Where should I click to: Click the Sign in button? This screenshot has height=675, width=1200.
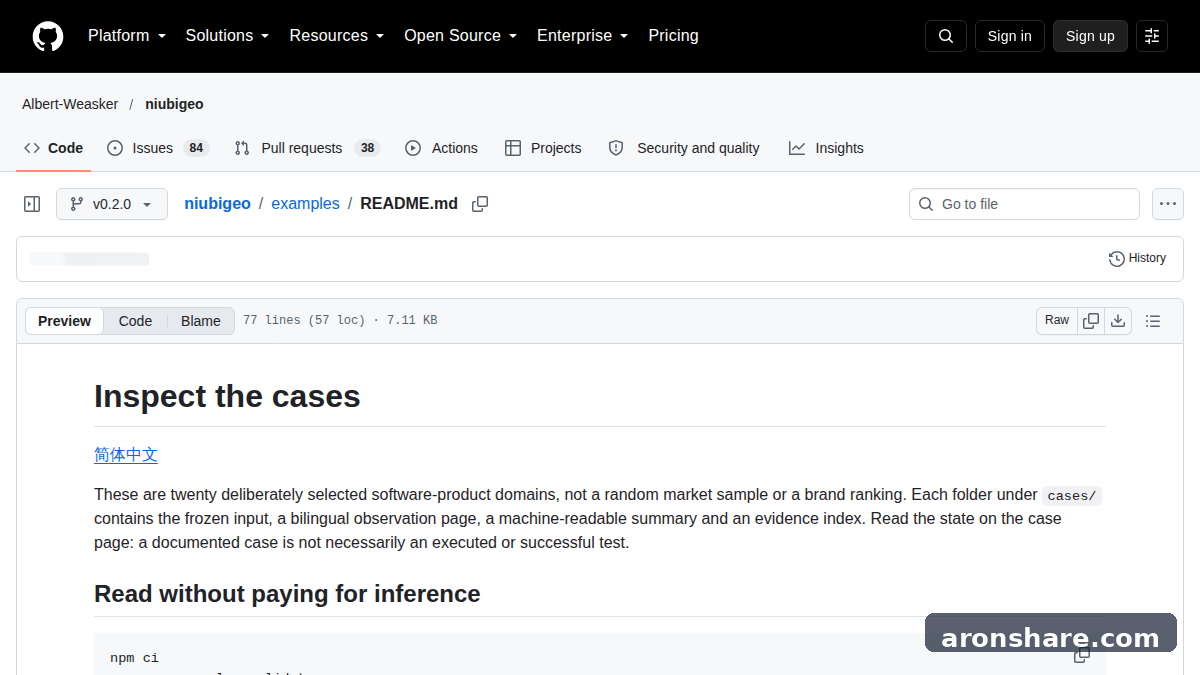[1009, 36]
